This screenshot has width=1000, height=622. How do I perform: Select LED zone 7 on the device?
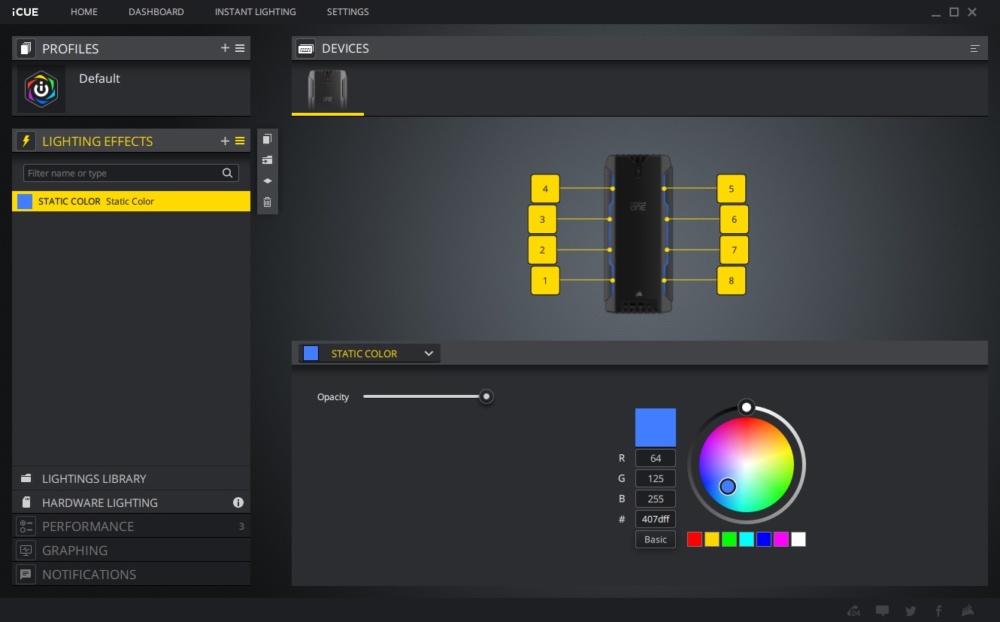tap(734, 250)
